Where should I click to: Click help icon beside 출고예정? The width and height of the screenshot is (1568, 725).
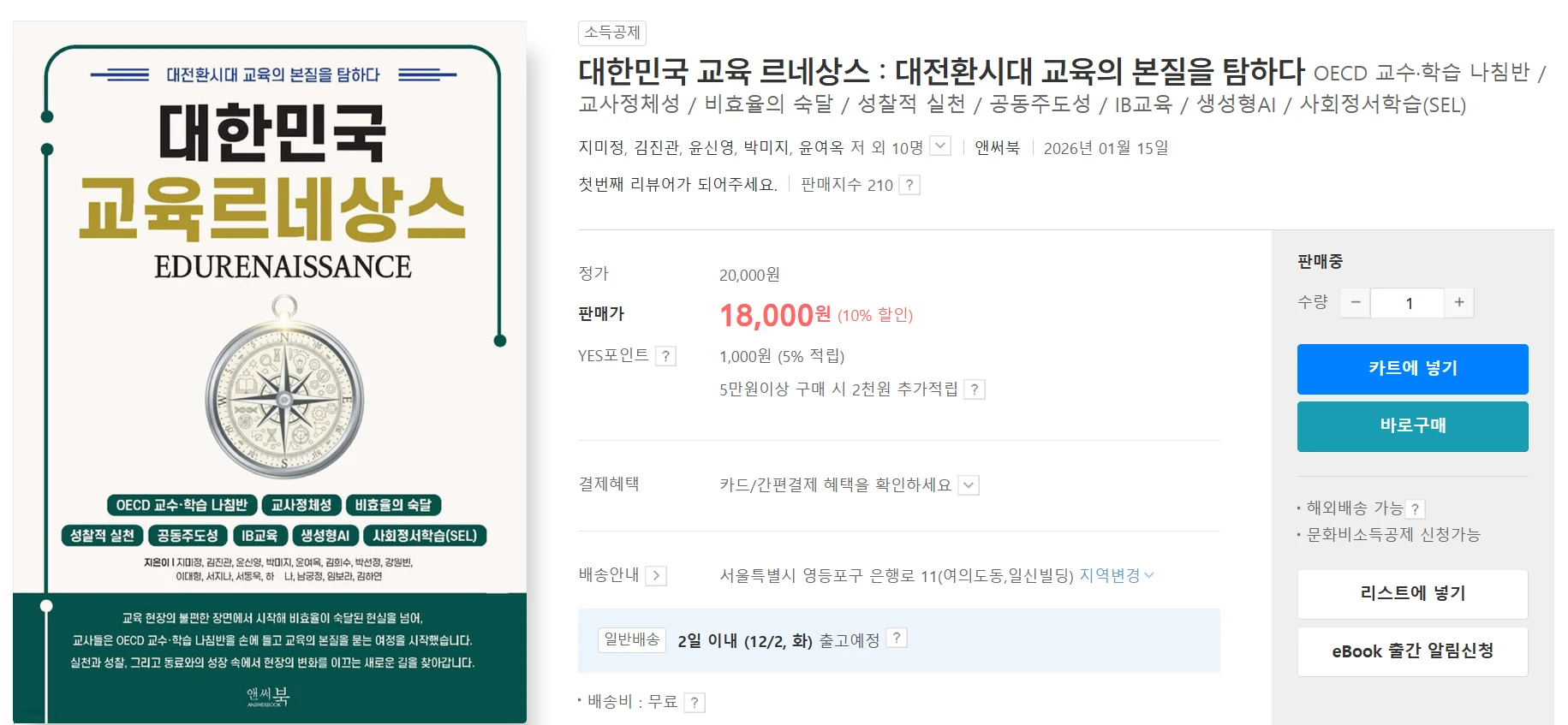pos(896,639)
